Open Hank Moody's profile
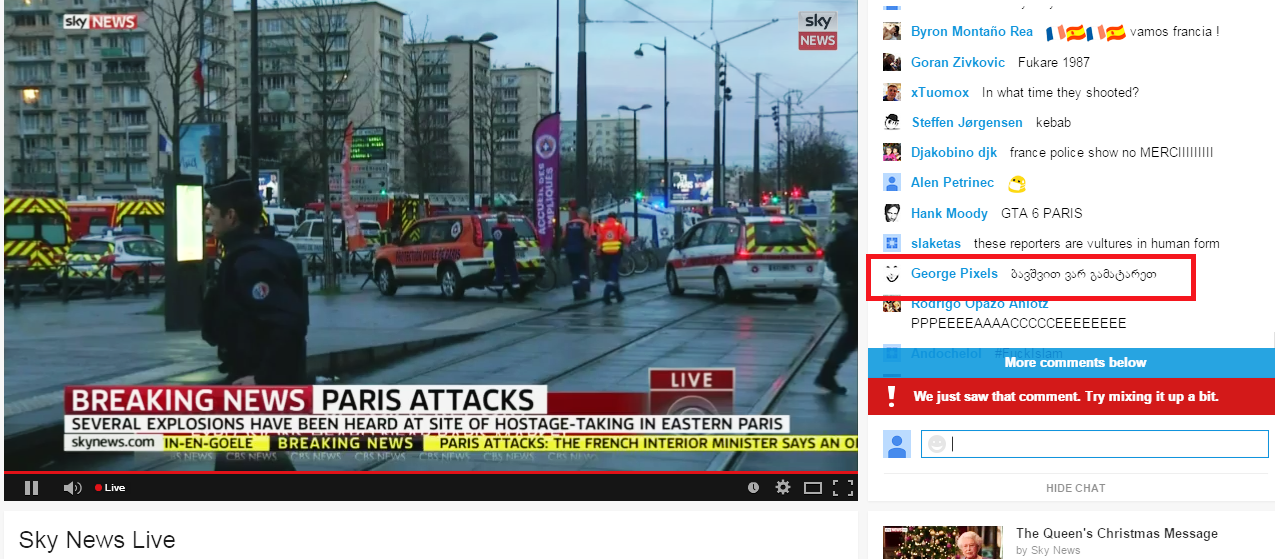 tap(949, 213)
